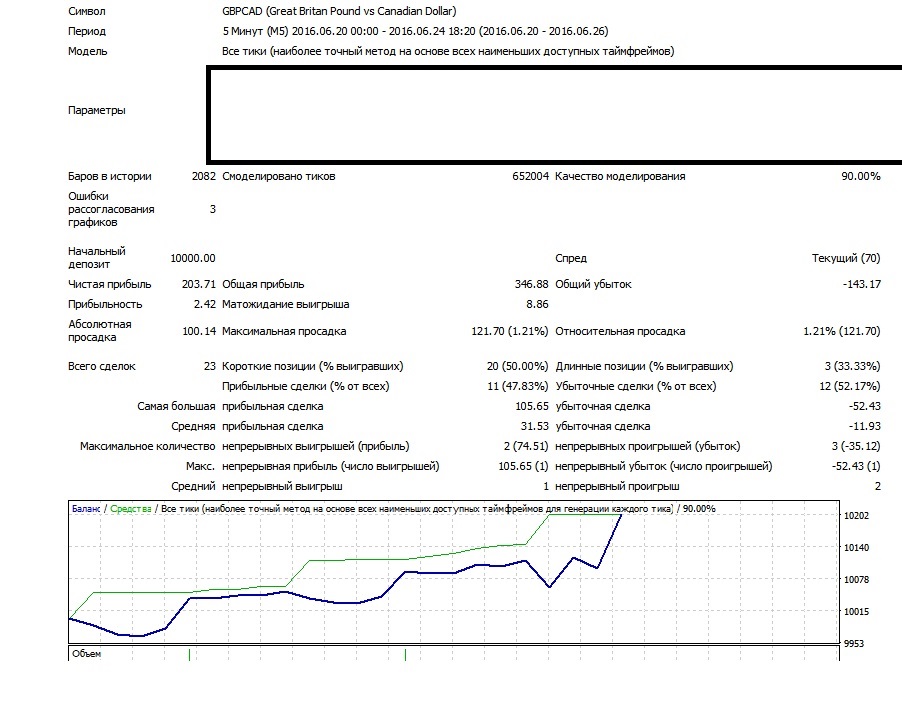Screen dimensions: 902x712
Task: Click the 'Ошибки рассогласования графиков' label
Action: point(111,209)
